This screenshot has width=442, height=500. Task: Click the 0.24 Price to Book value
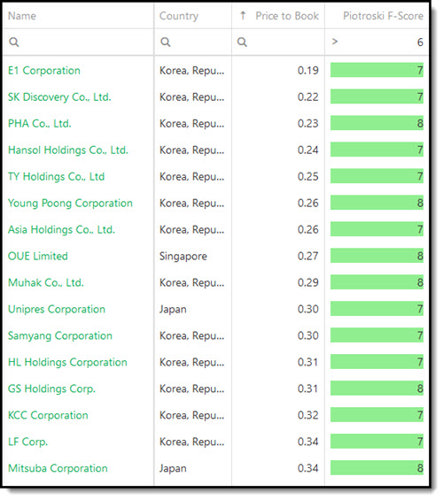(308, 150)
